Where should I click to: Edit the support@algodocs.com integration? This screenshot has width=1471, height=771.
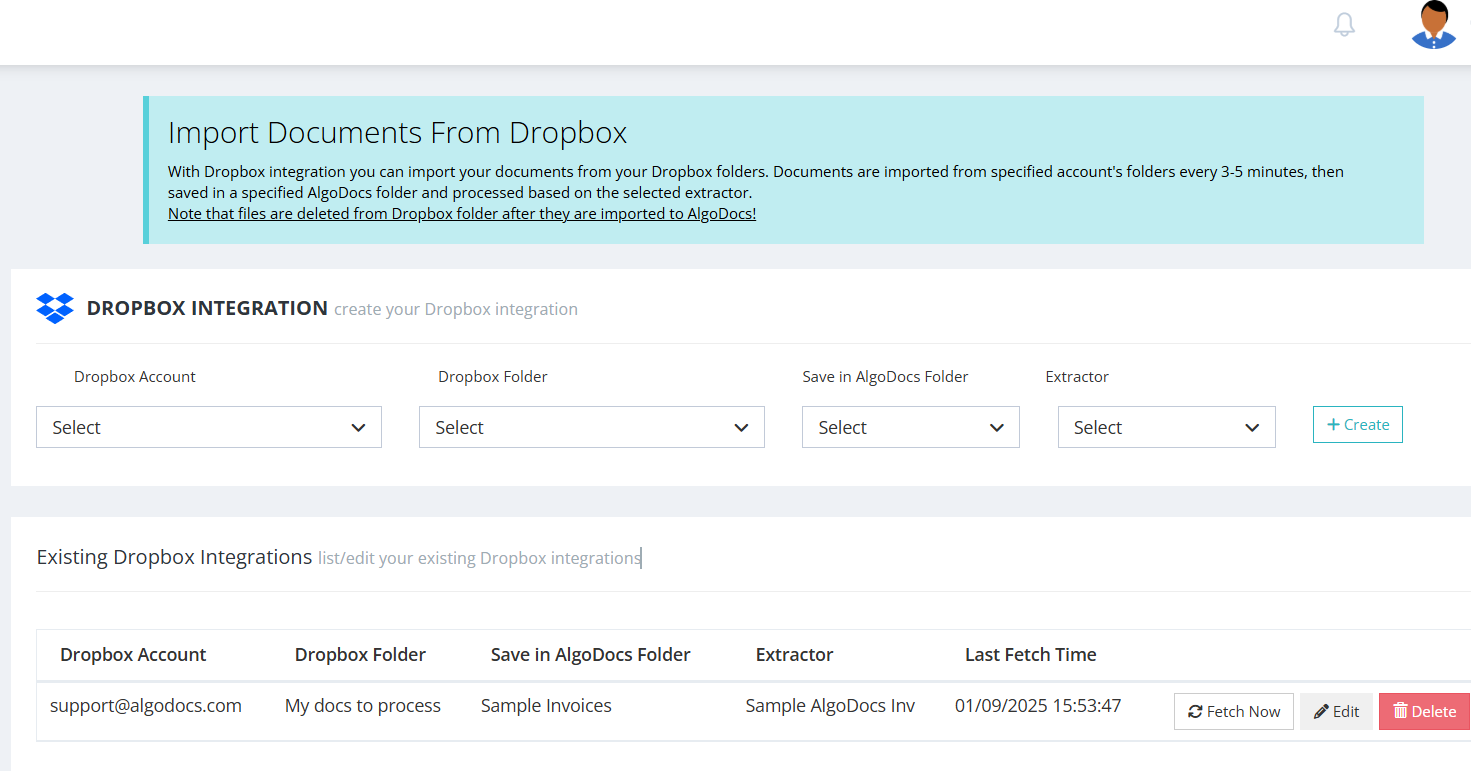(1336, 710)
